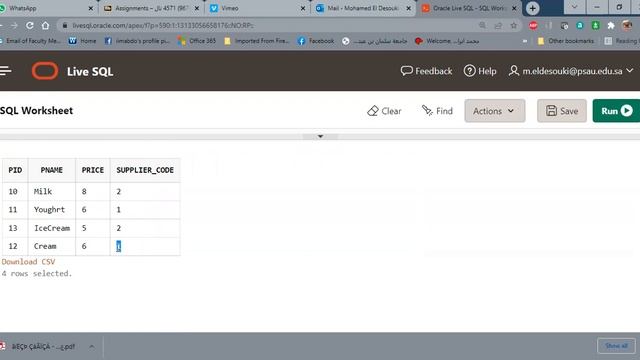The width and height of the screenshot is (640, 360).
Task: Open the Extensions puzzle icon
Action: pos(611,25)
